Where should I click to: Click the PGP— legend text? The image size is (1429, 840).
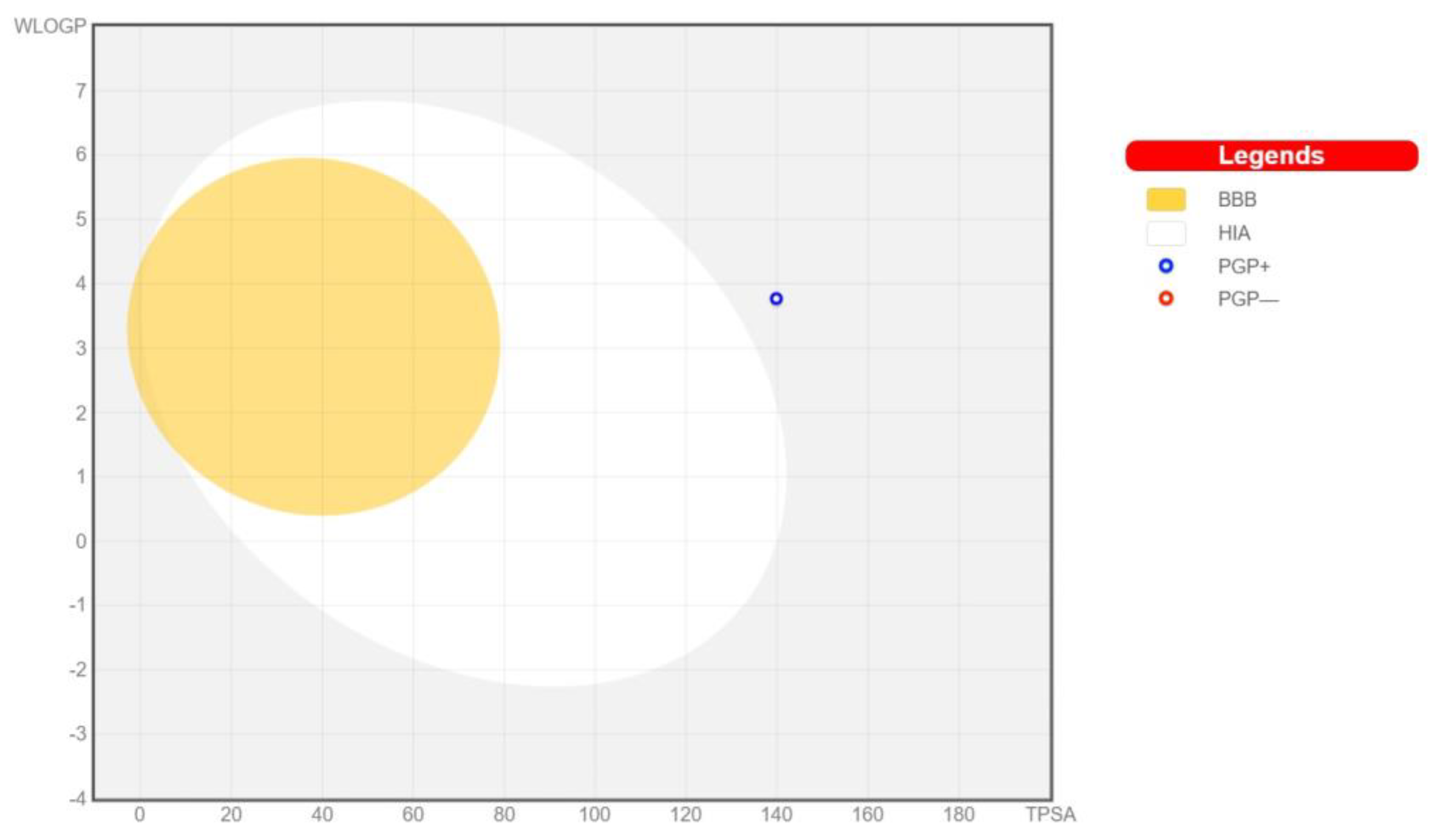[x=1248, y=299]
